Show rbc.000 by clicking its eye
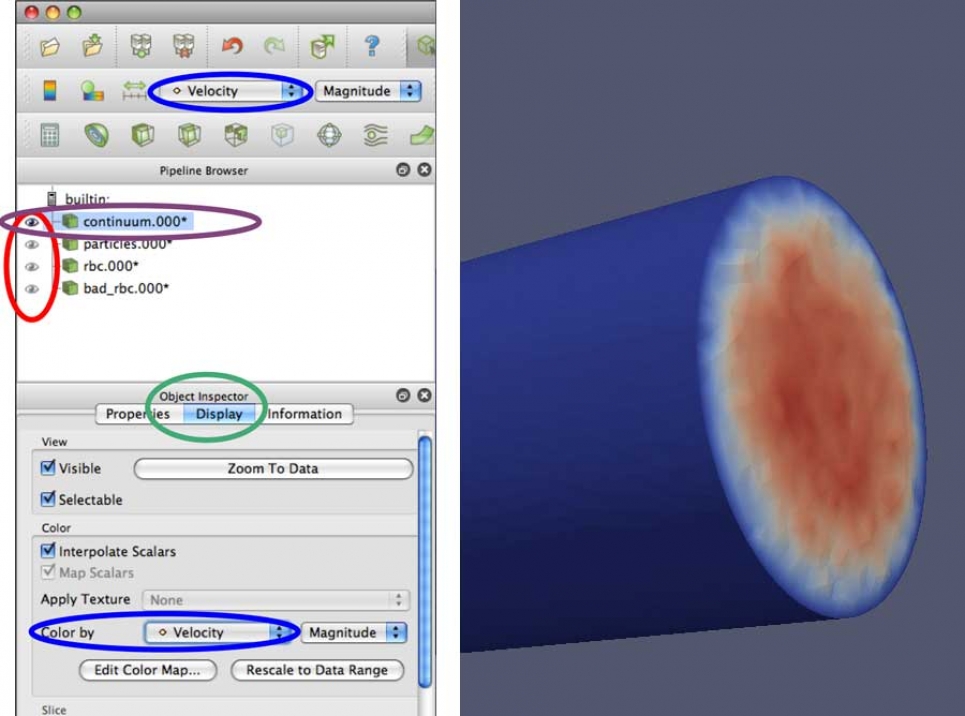This screenshot has height=716, width=965. 32,266
